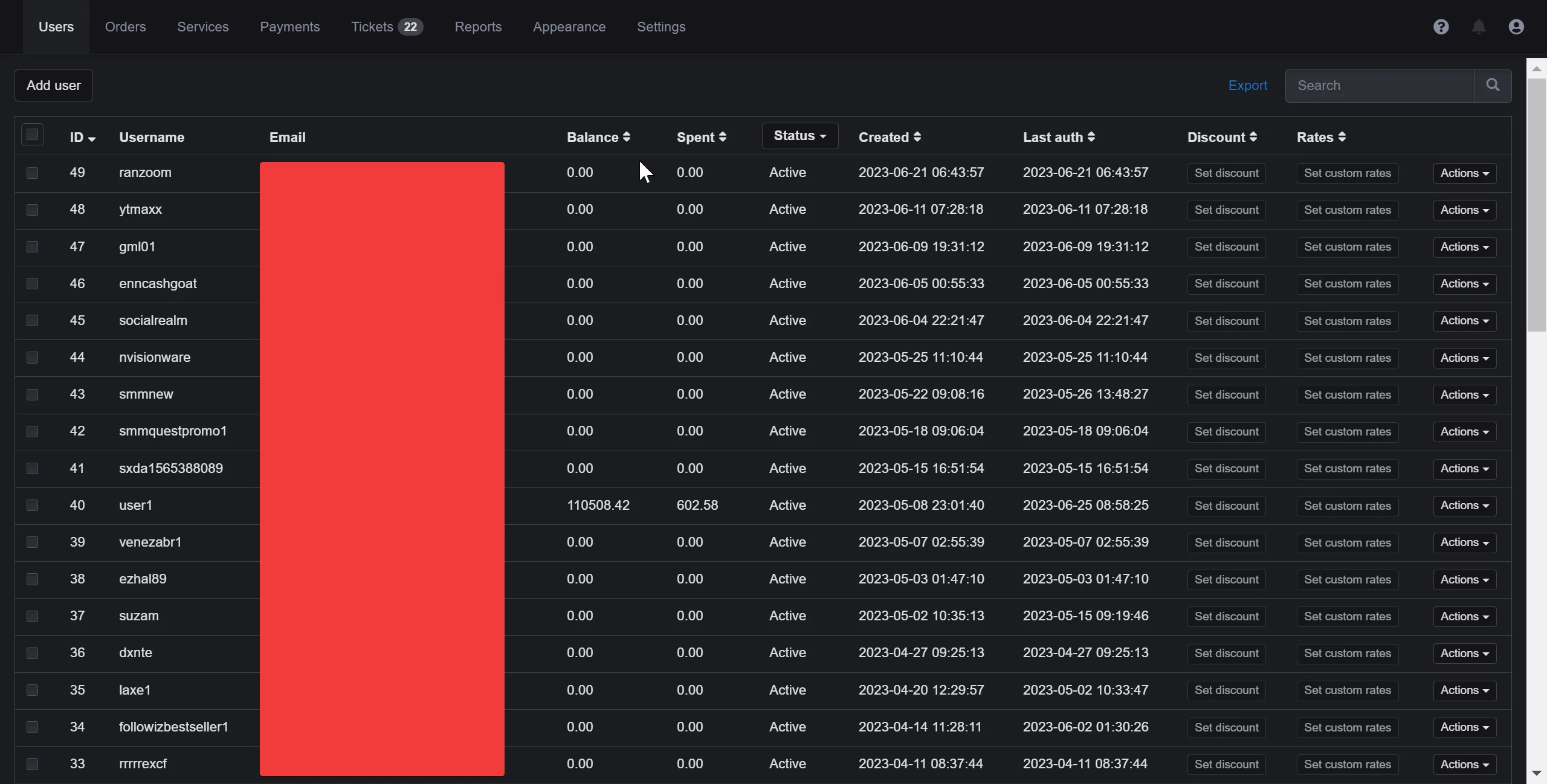This screenshot has width=1547, height=784.
Task: Click the Add user button
Action: coord(54,85)
